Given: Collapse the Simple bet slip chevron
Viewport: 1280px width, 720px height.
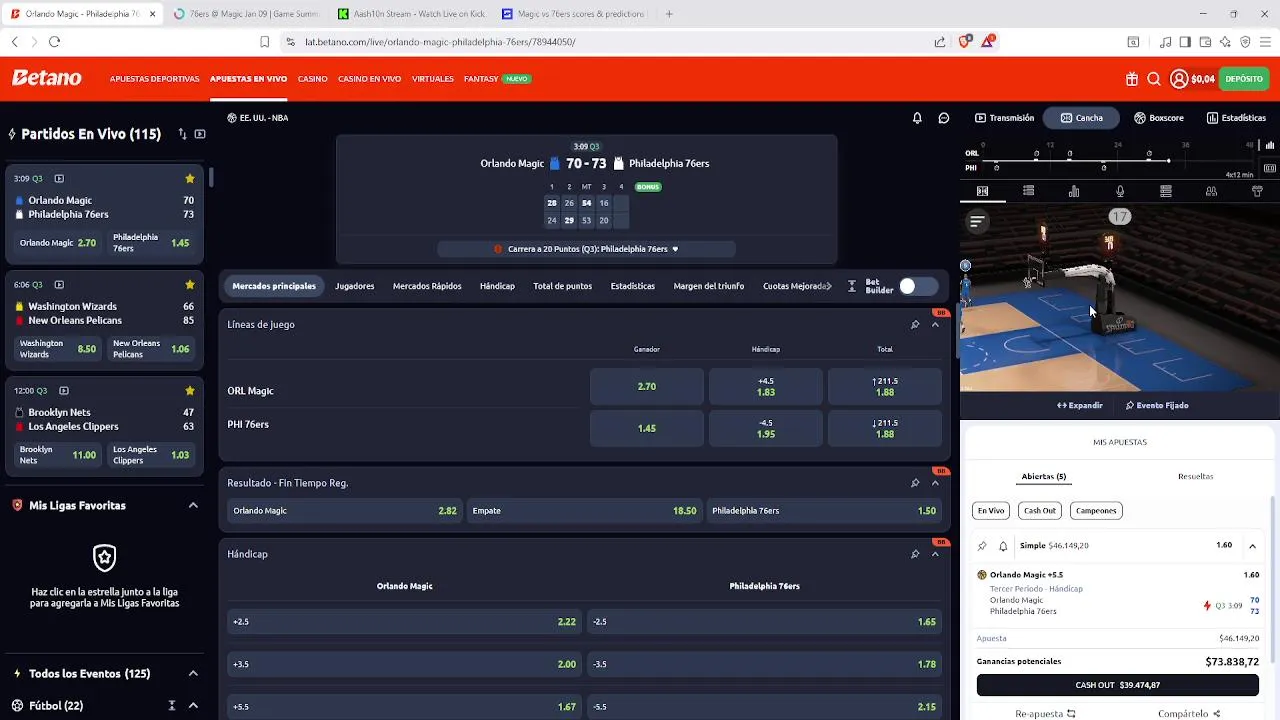Looking at the screenshot, I should pos(1252,546).
